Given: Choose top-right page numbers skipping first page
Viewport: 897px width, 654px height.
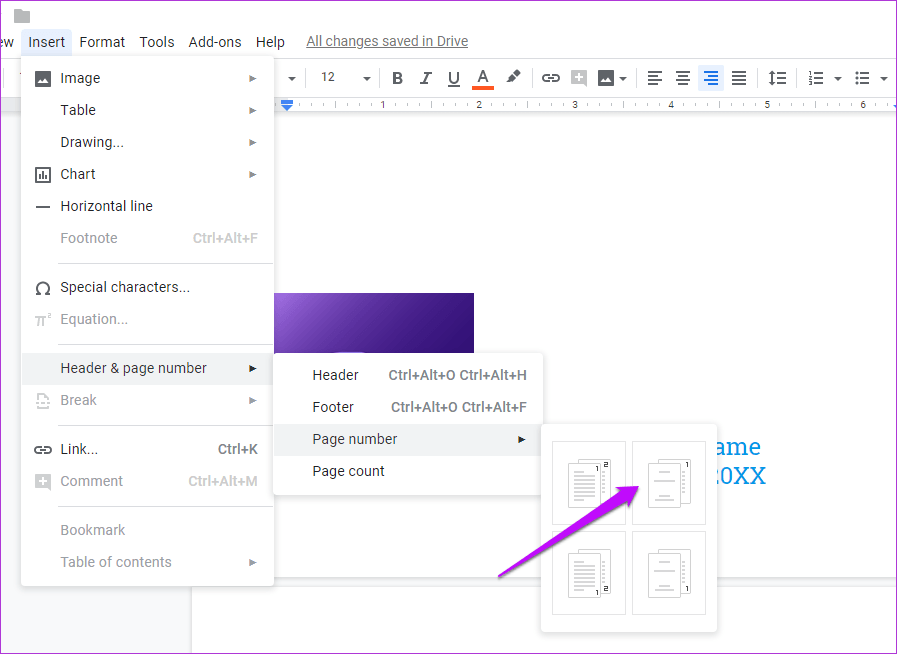Looking at the screenshot, I should coord(668,483).
